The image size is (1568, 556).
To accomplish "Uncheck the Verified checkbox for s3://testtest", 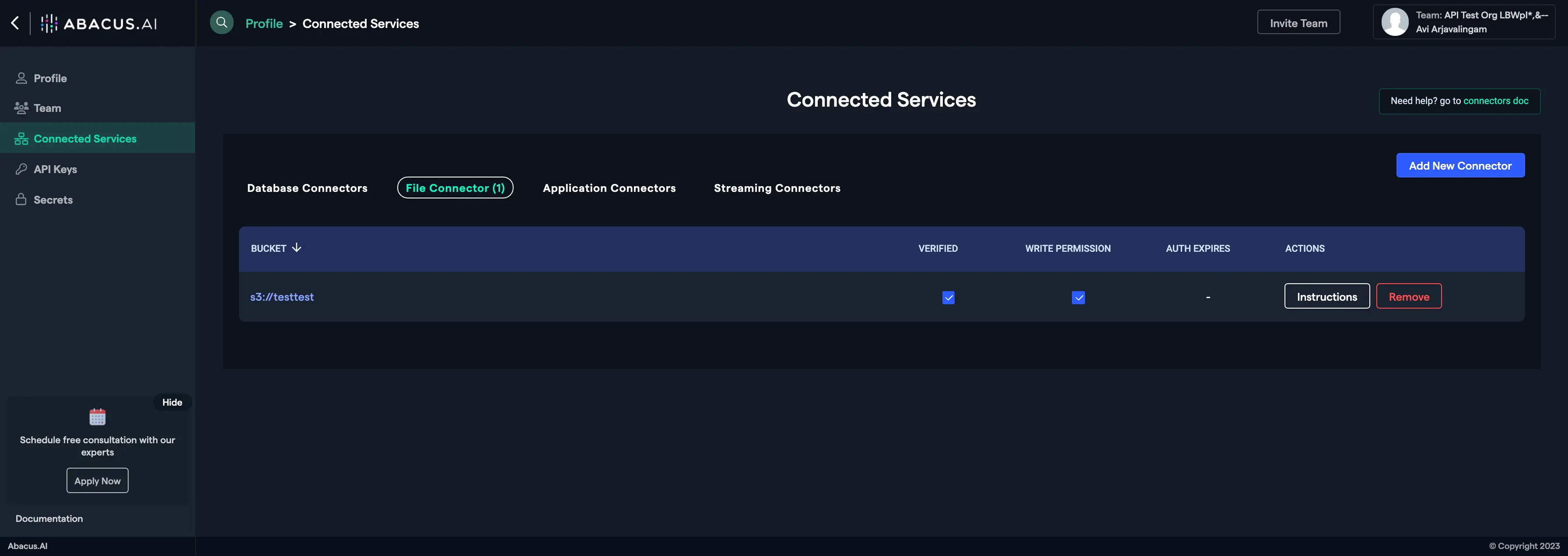I will point(948,298).
